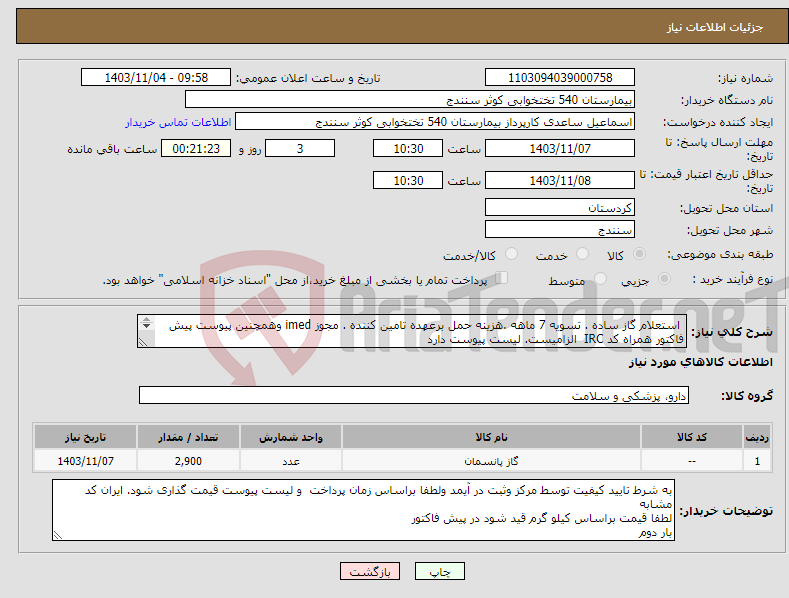789x598 pixels.
Task: Click the response deadline time 10:30 field
Action: point(408,148)
